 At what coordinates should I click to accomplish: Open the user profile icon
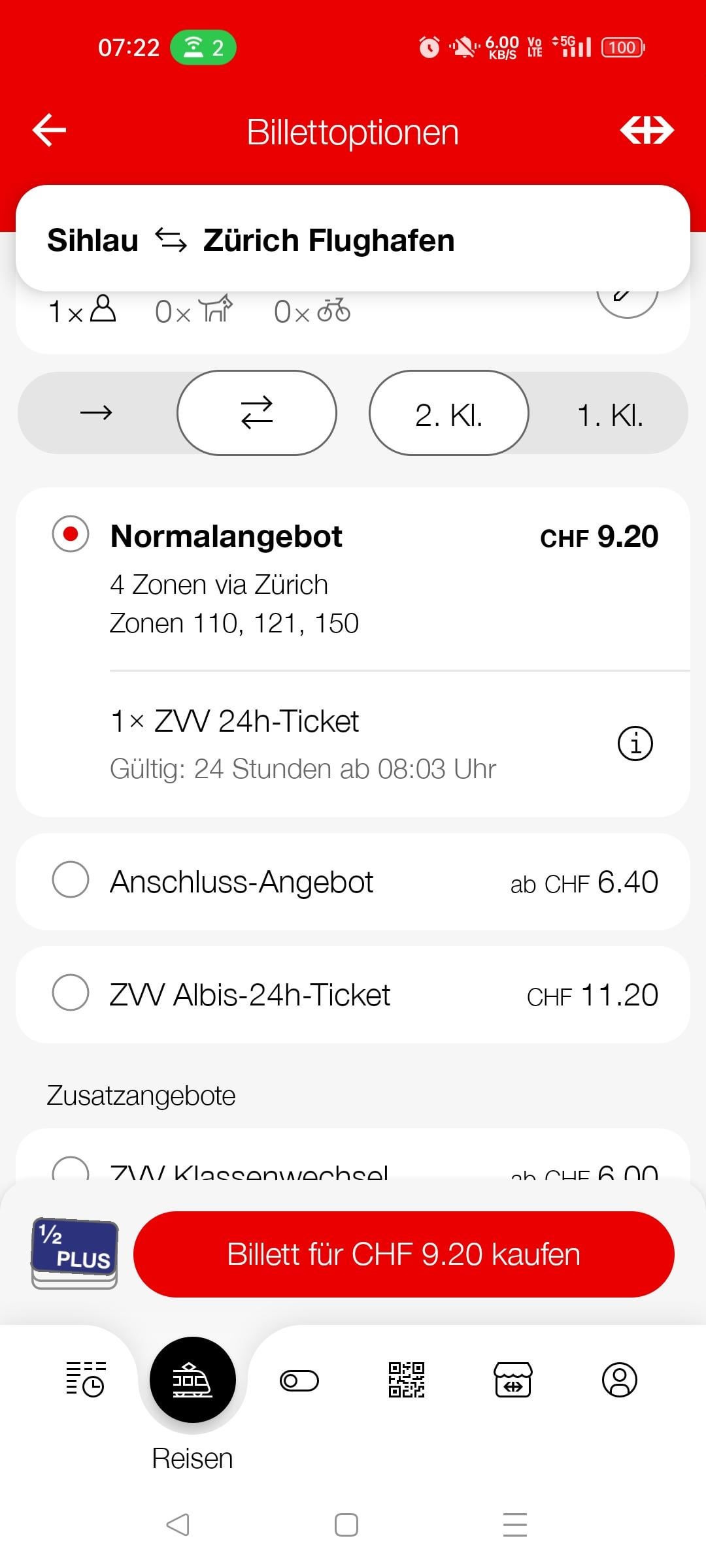coord(619,1379)
